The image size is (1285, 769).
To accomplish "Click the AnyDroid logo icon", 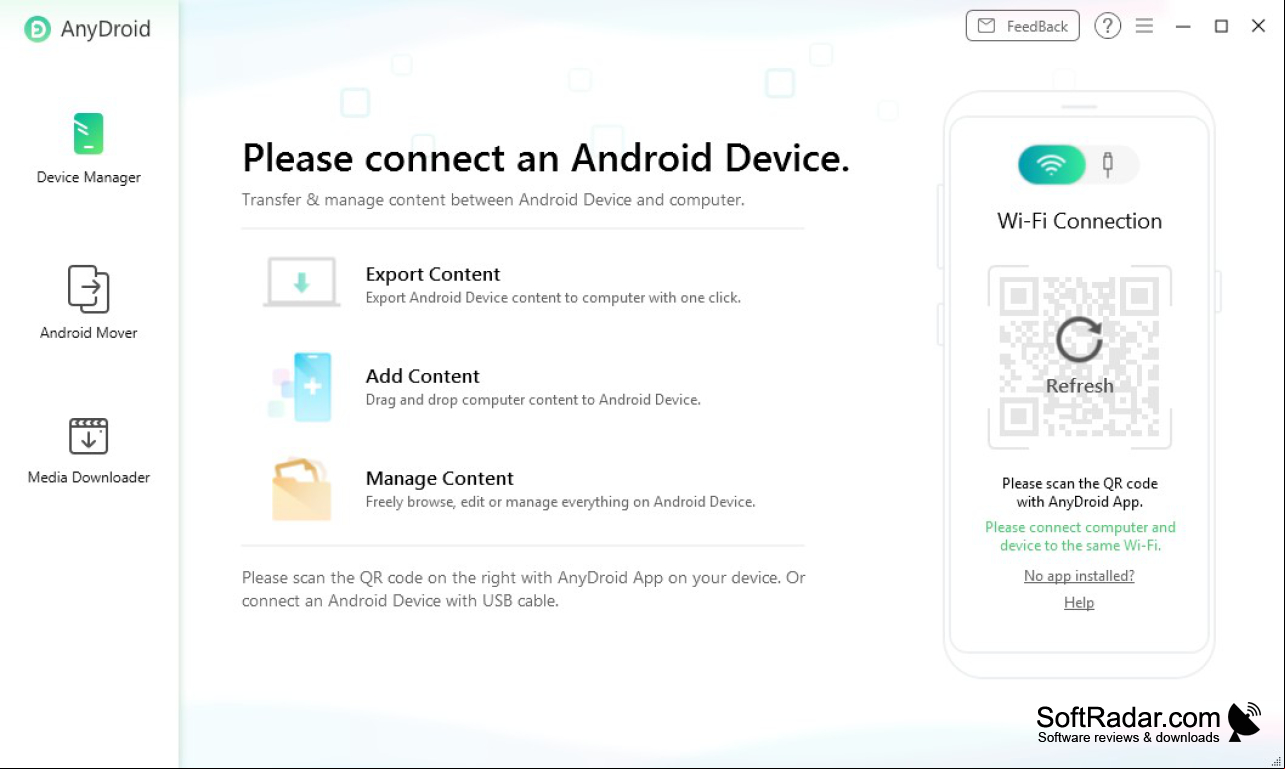I will click(x=38, y=29).
